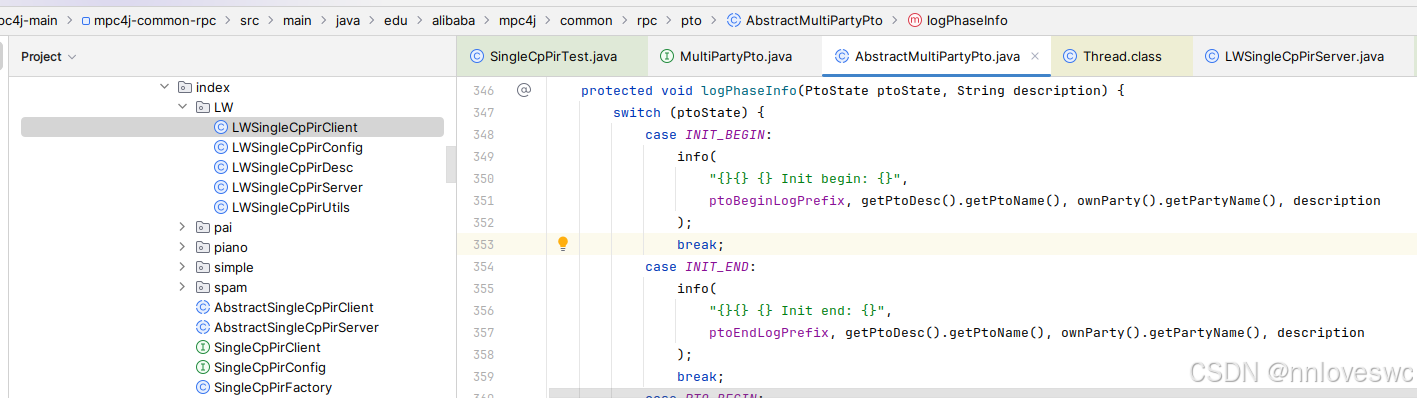Viewport: 1417px width, 398px height.
Task: Click rpc in the breadcrumb path
Action: point(647,20)
